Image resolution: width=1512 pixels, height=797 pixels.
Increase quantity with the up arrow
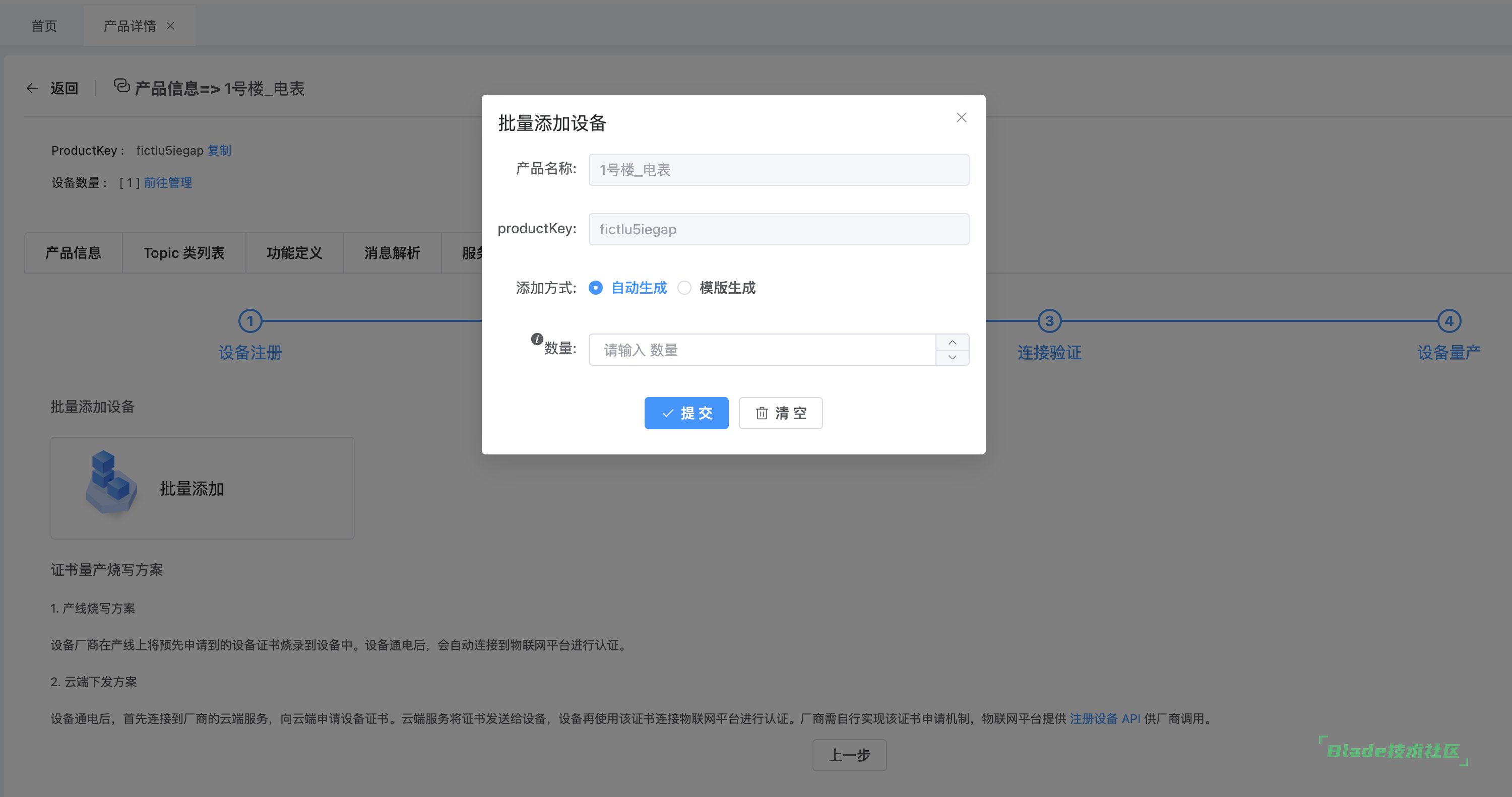[x=952, y=342]
